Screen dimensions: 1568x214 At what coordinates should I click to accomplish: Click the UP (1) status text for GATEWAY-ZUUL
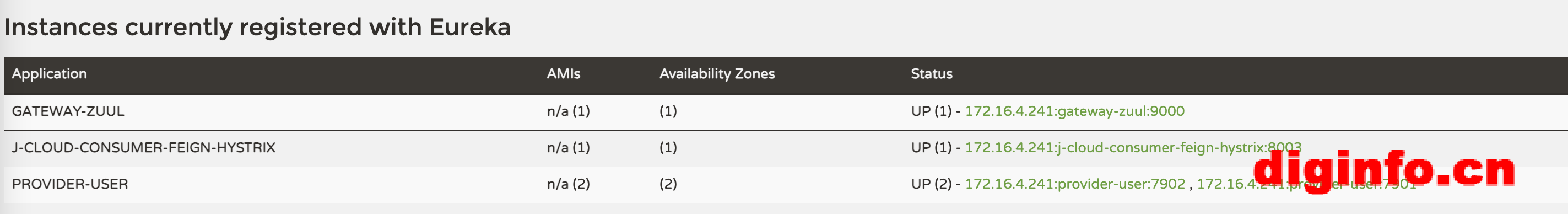click(x=931, y=111)
